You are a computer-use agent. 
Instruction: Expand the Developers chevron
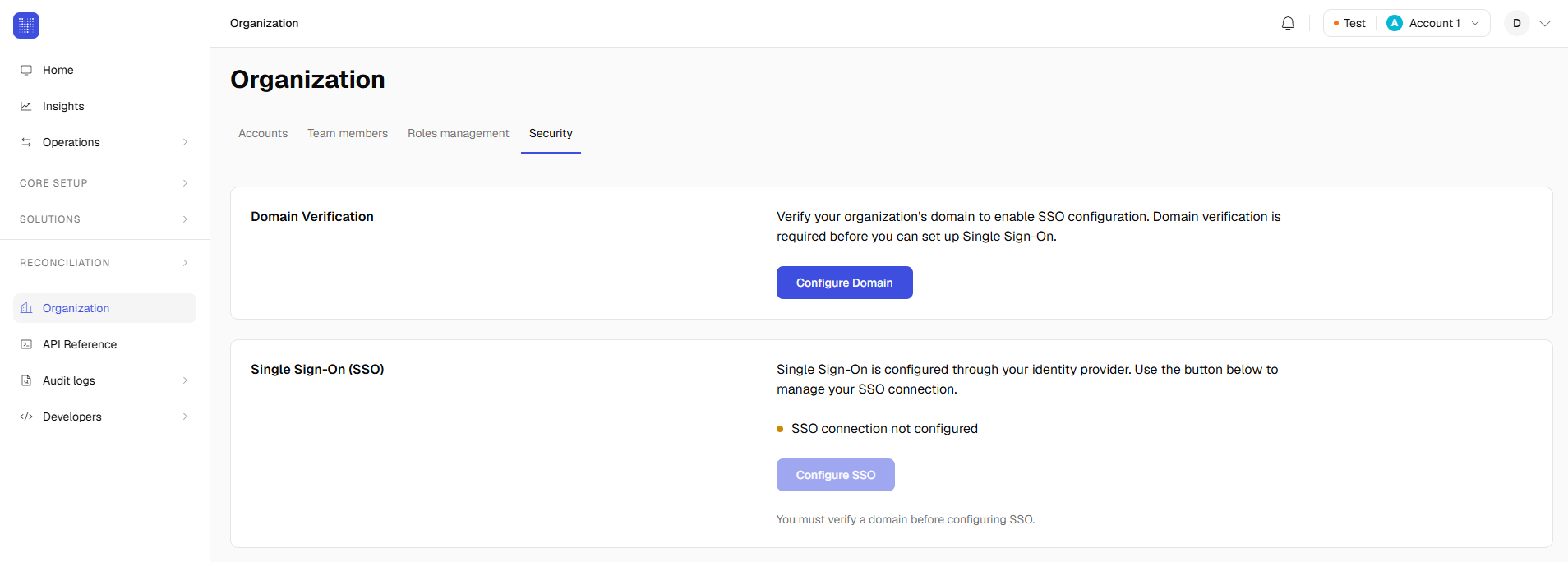185,417
